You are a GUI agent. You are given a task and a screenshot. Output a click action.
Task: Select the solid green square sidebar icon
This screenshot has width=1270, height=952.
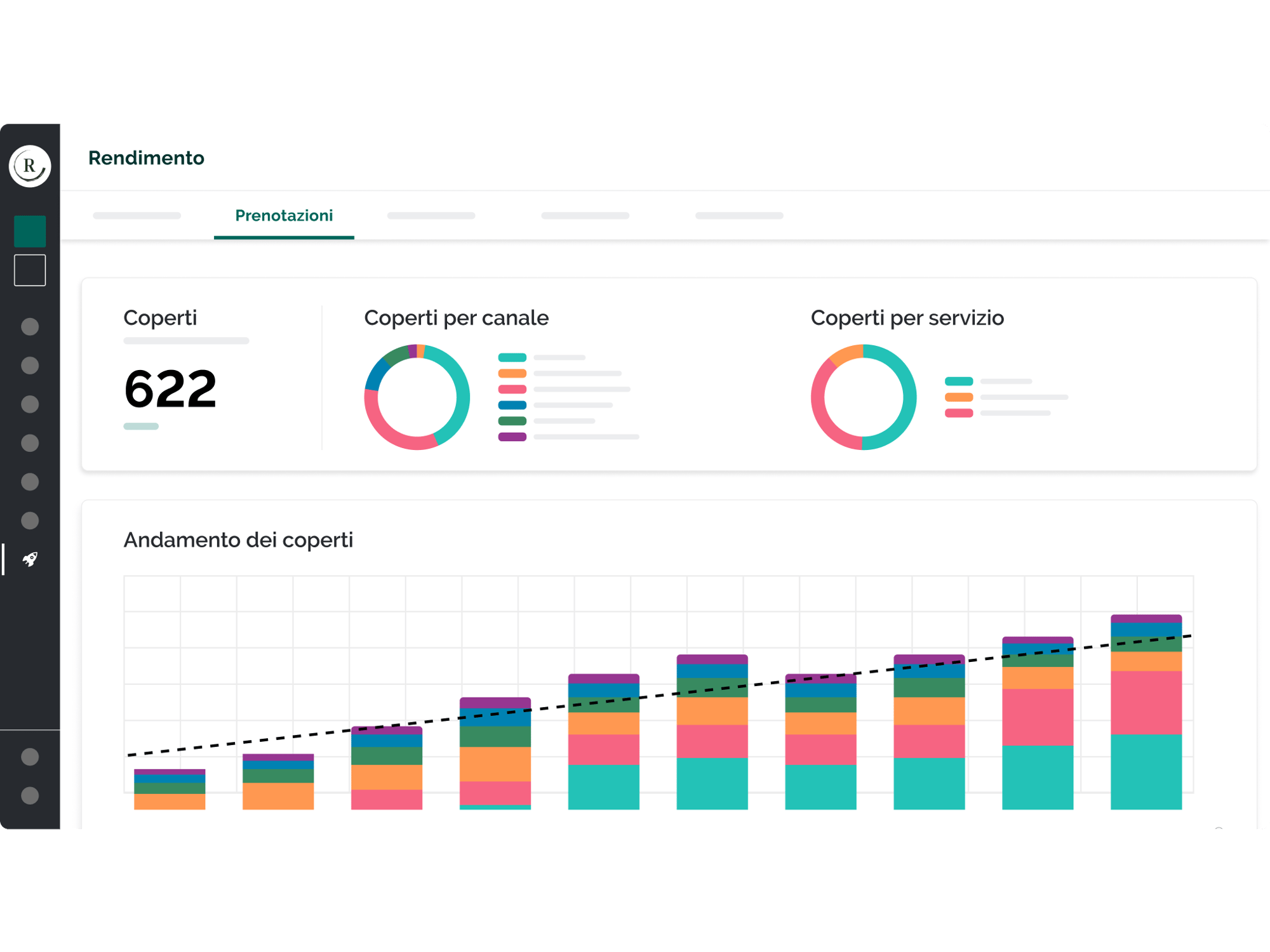[x=30, y=231]
